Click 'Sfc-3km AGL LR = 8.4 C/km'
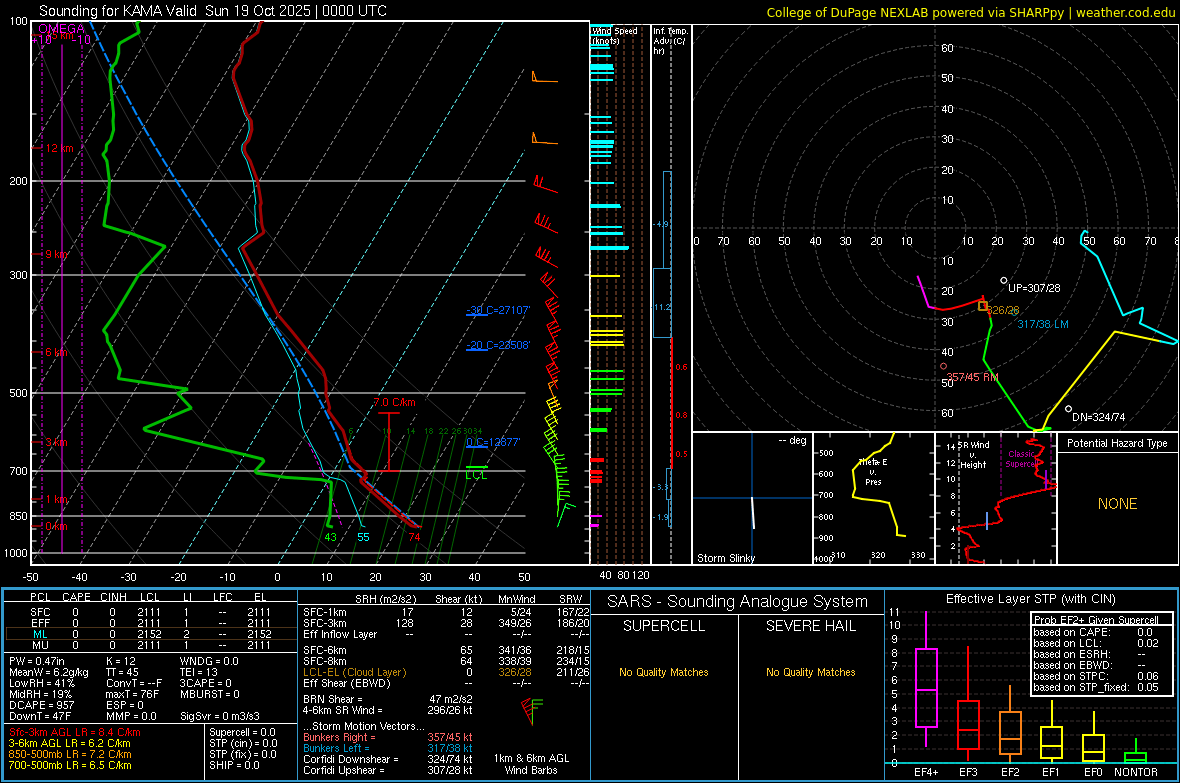Screen dimensions: 1180x783 coord(75,732)
